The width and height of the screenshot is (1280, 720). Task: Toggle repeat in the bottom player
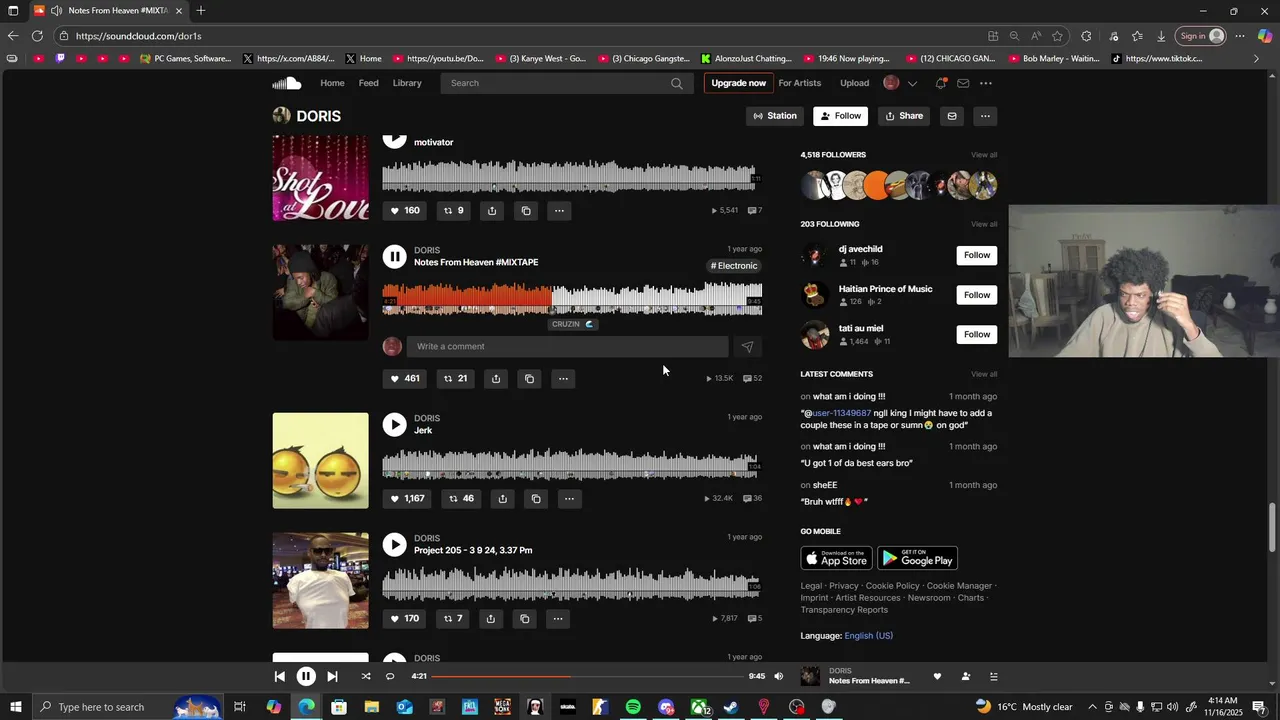click(390, 676)
